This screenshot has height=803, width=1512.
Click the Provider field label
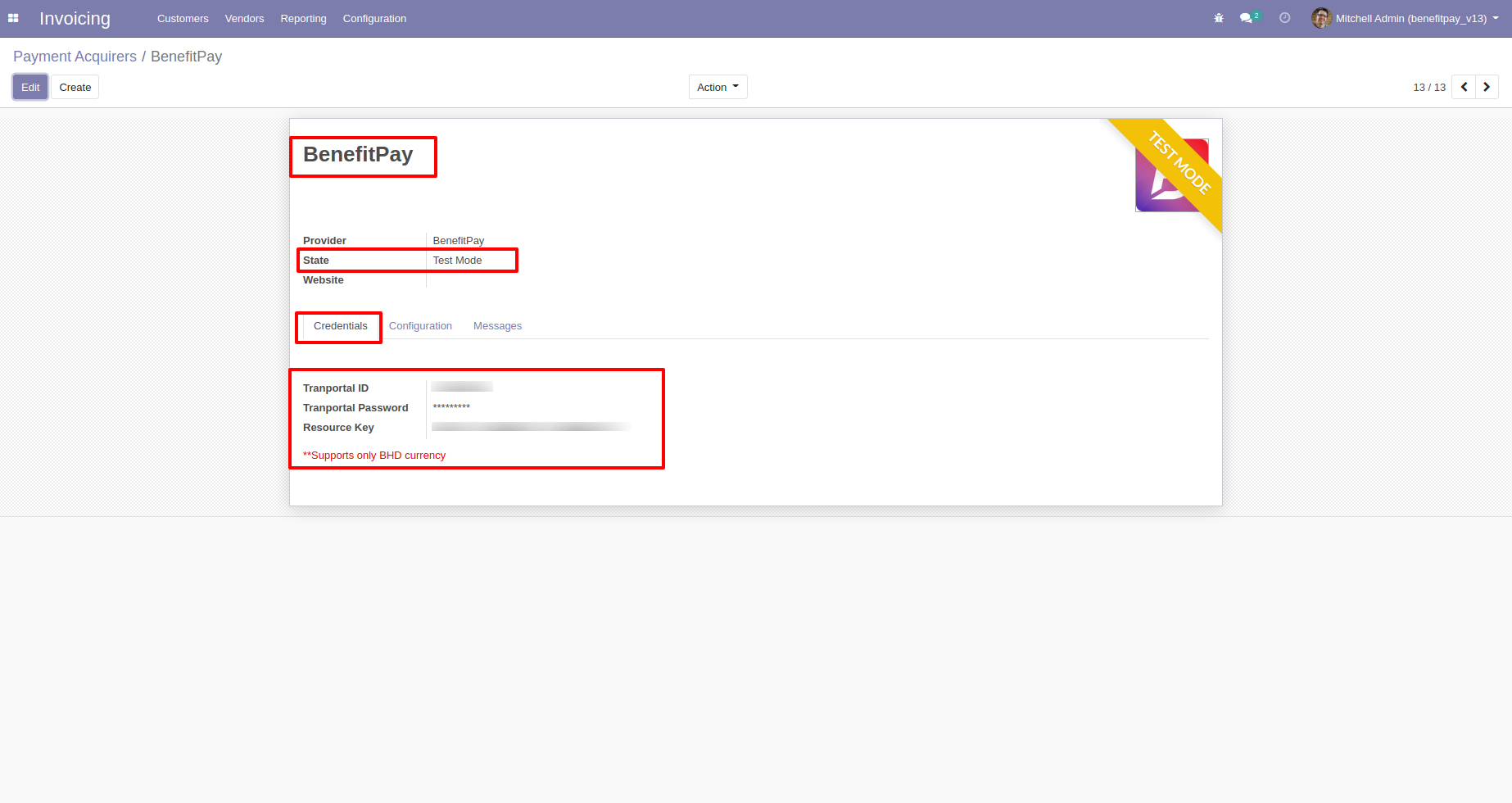point(324,240)
